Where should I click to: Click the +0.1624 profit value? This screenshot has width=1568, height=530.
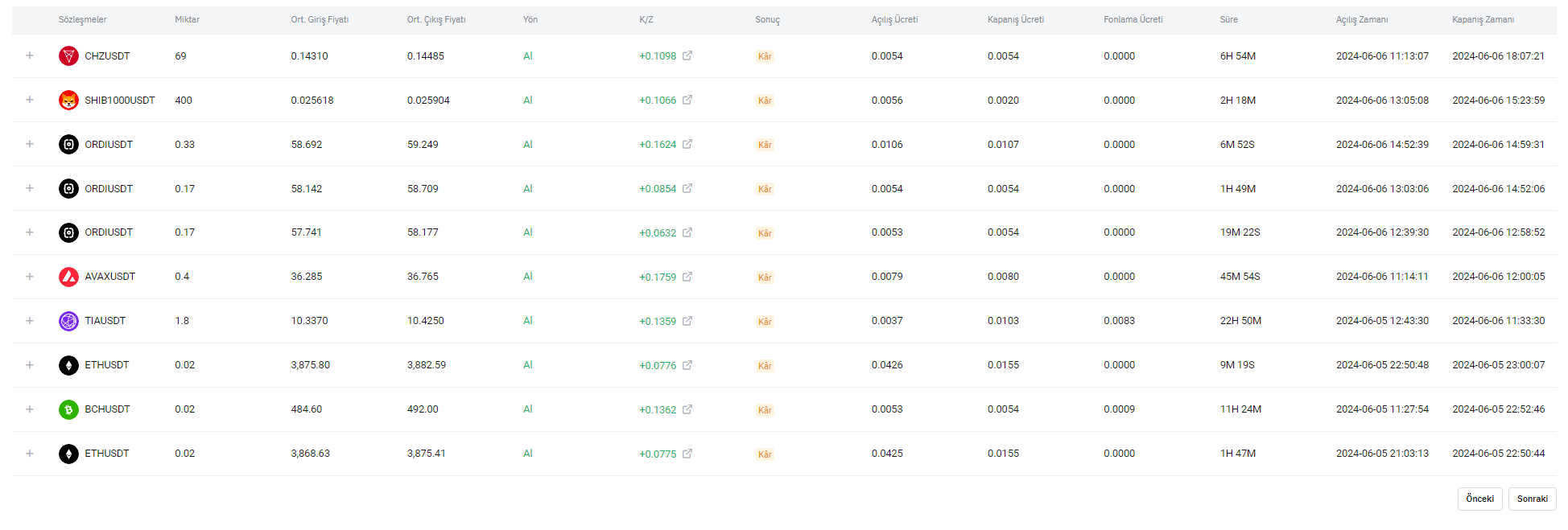[658, 145]
